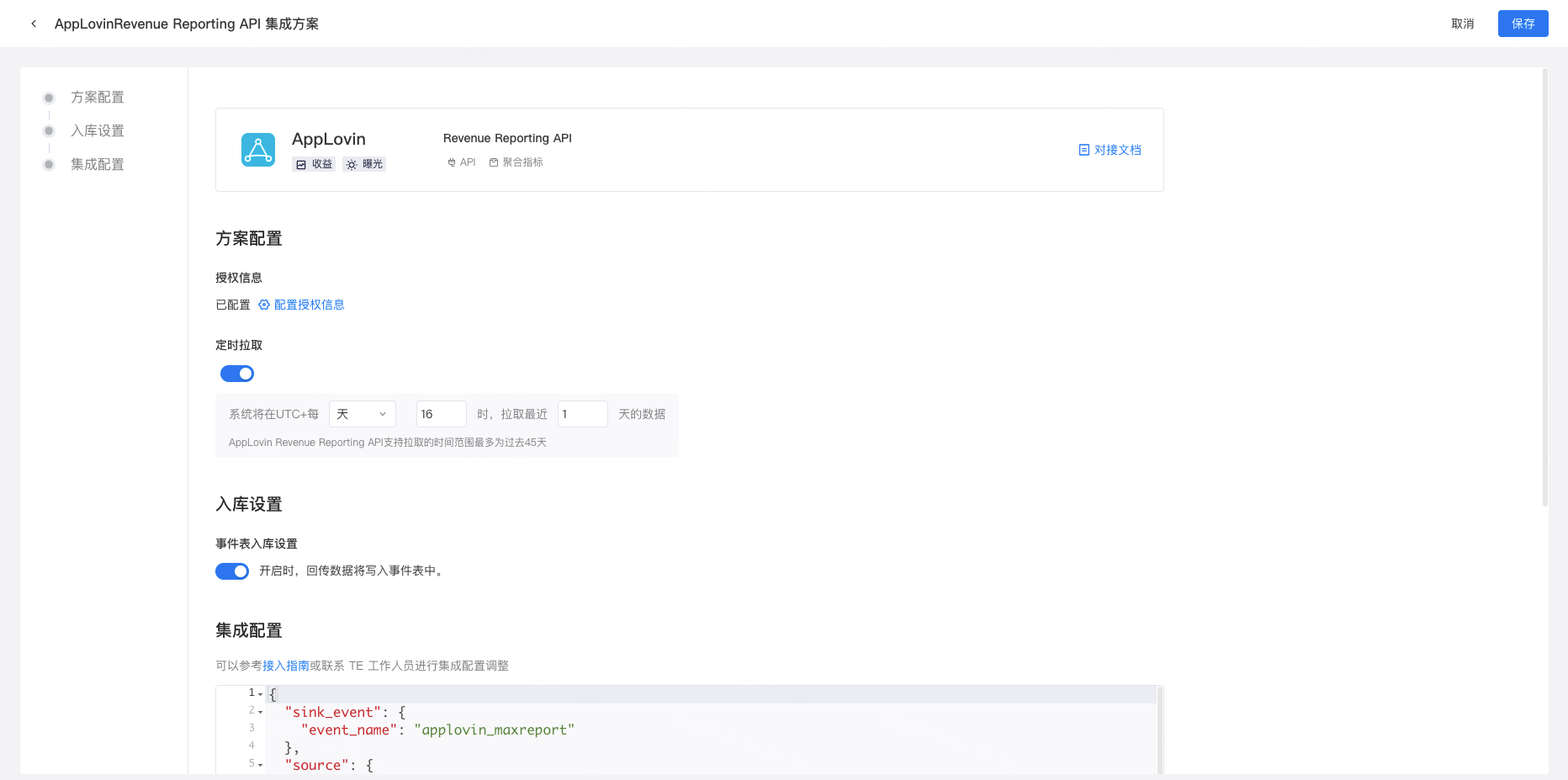Click the code editor scrollbar
Viewport: 1568px width, 780px height.
(1160, 730)
